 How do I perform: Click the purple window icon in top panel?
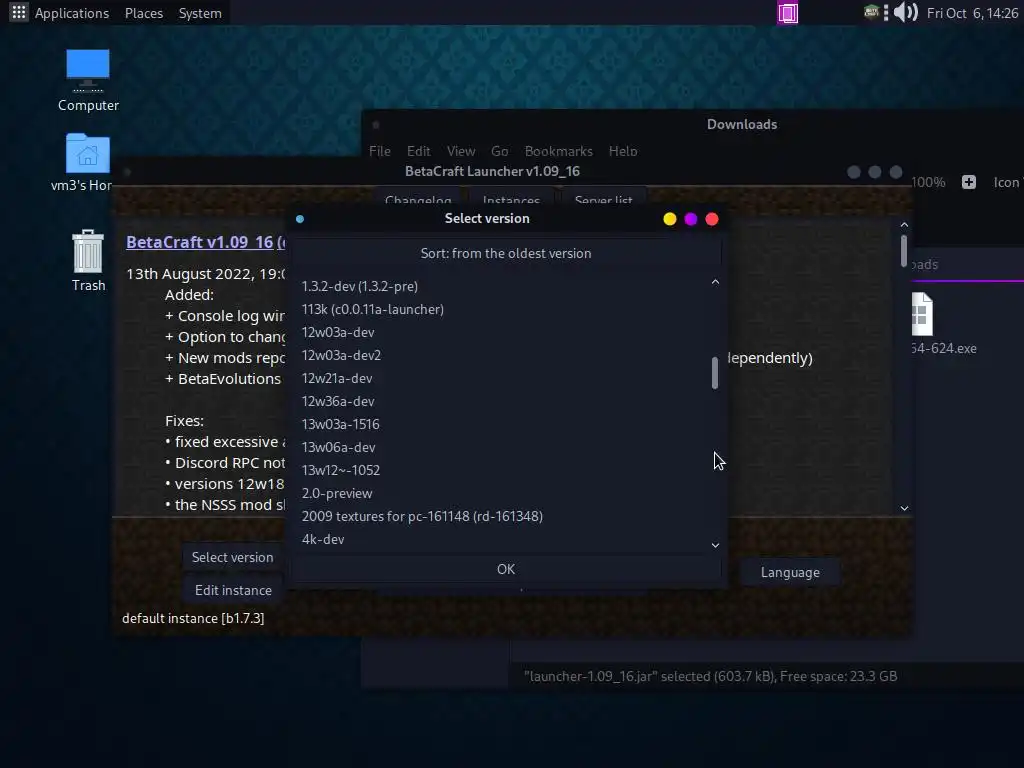coord(788,13)
